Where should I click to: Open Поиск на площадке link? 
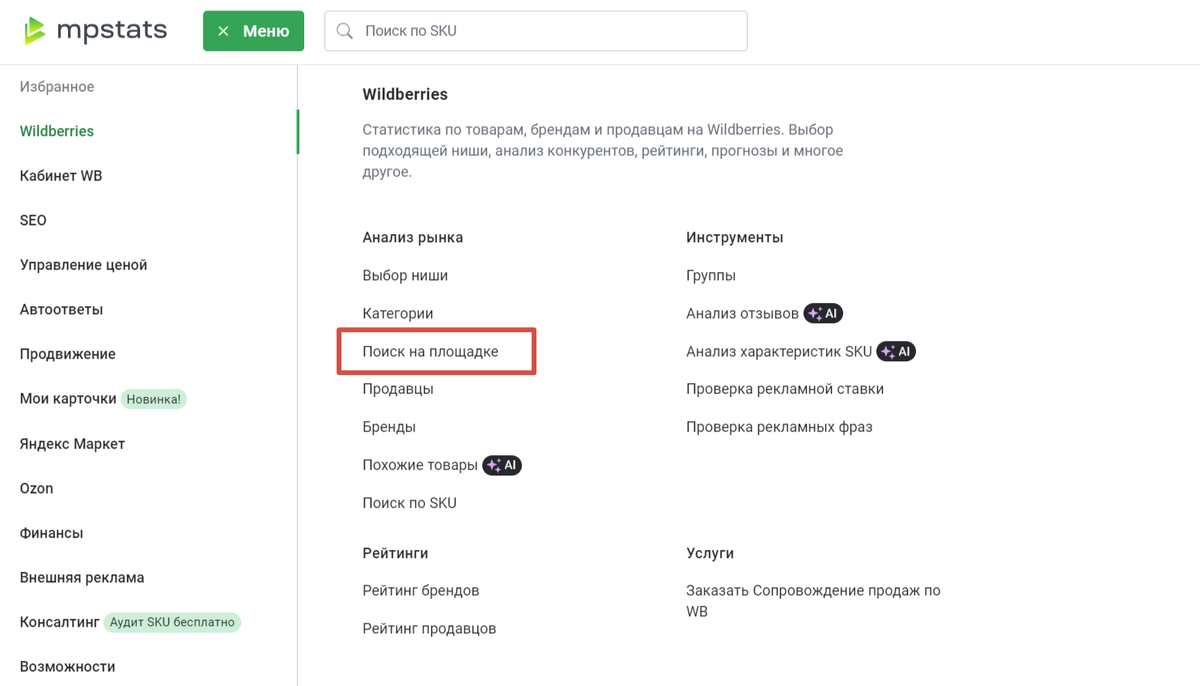click(x=430, y=352)
